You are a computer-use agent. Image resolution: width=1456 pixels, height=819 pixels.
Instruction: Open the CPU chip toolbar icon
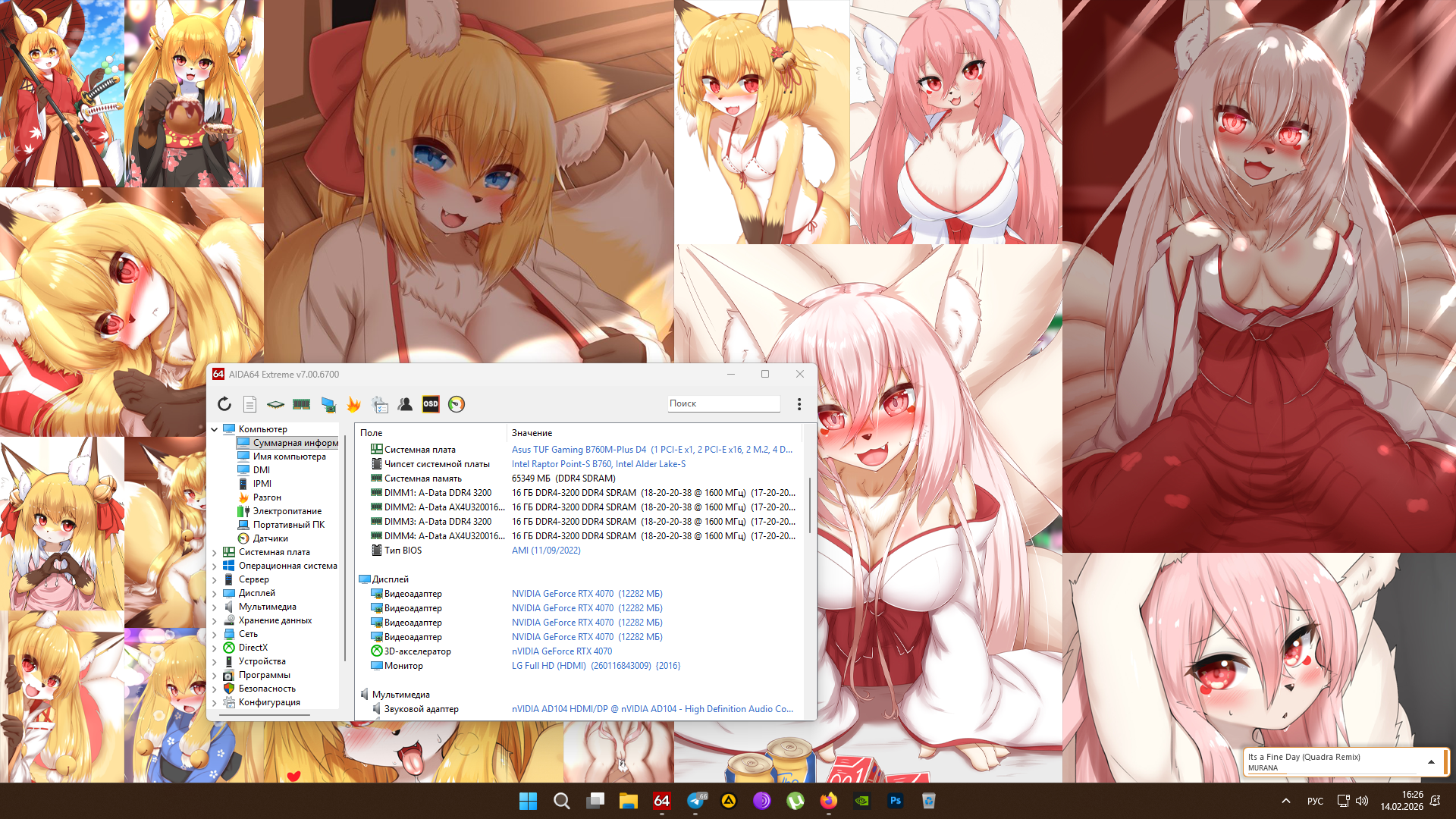click(275, 404)
